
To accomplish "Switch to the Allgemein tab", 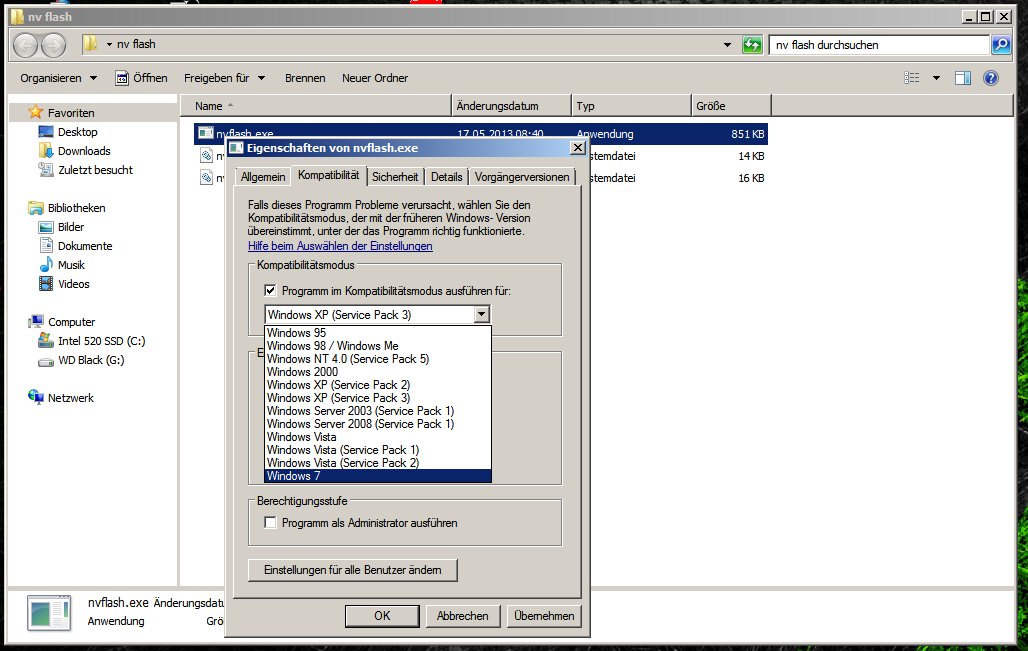I will tap(263, 177).
